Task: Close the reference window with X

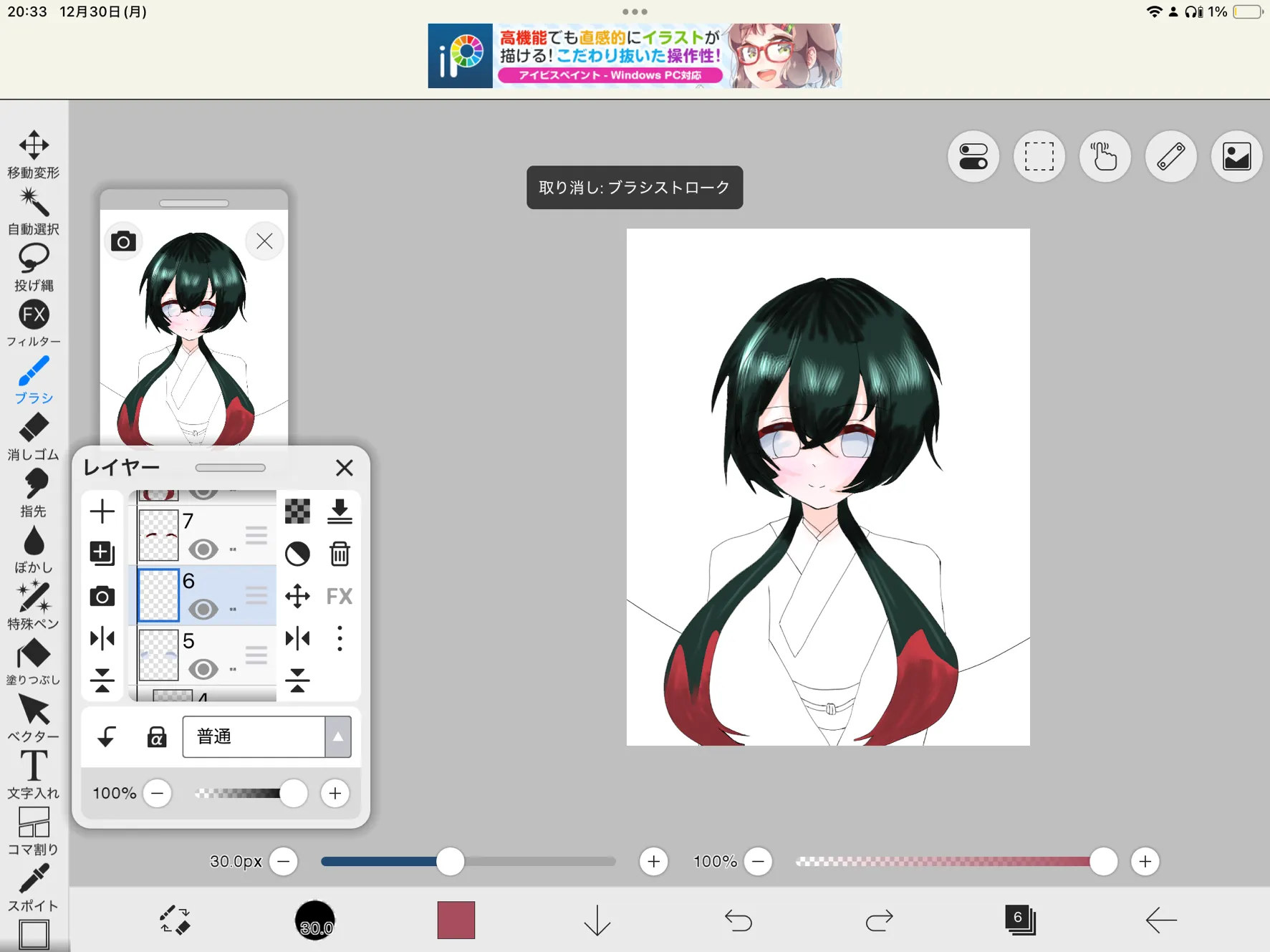Action: point(264,241)
